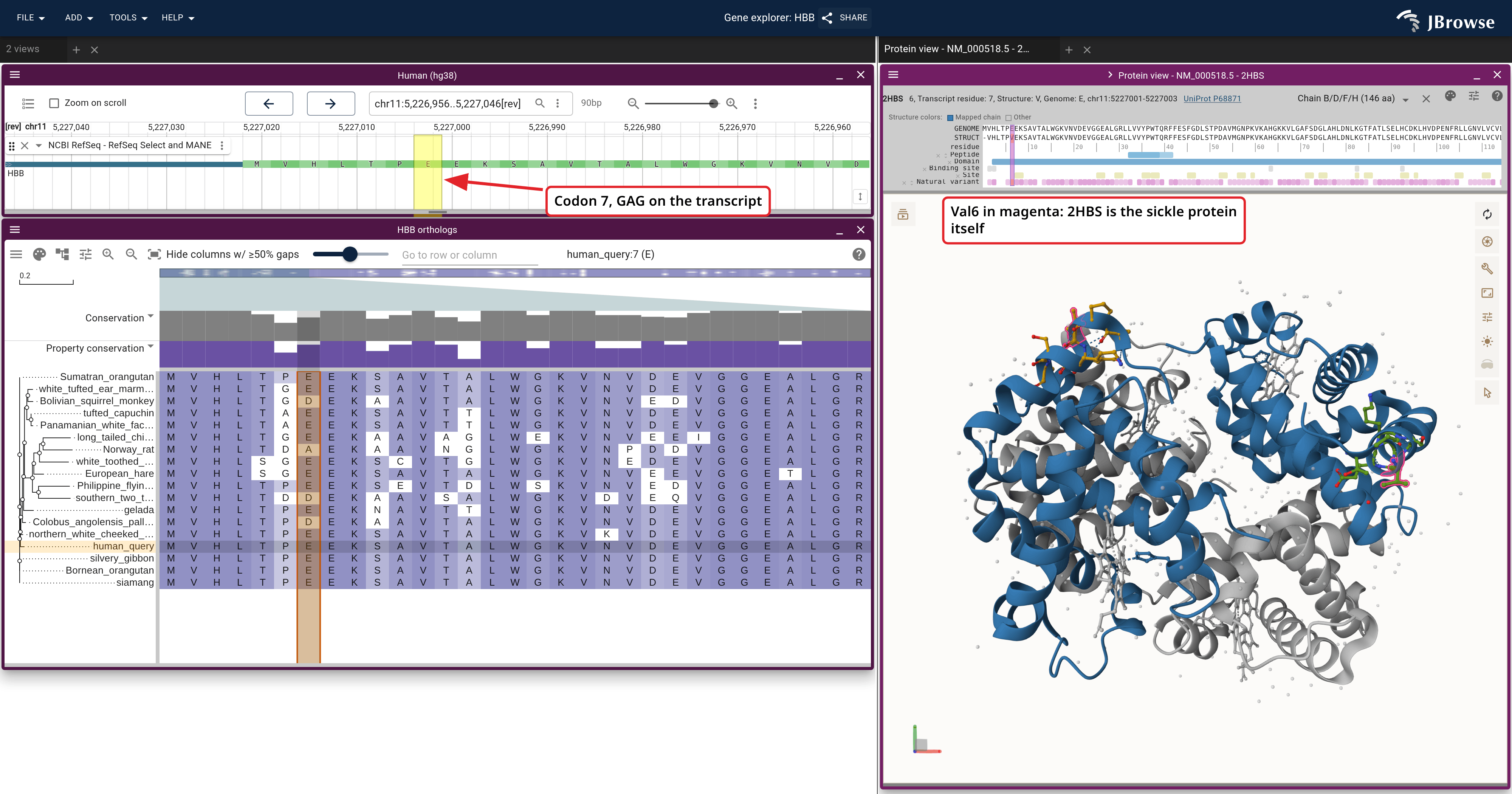Expand the chevron beside the Protein view title
The image size is (1512, 794).
(x=1110, y=75)
